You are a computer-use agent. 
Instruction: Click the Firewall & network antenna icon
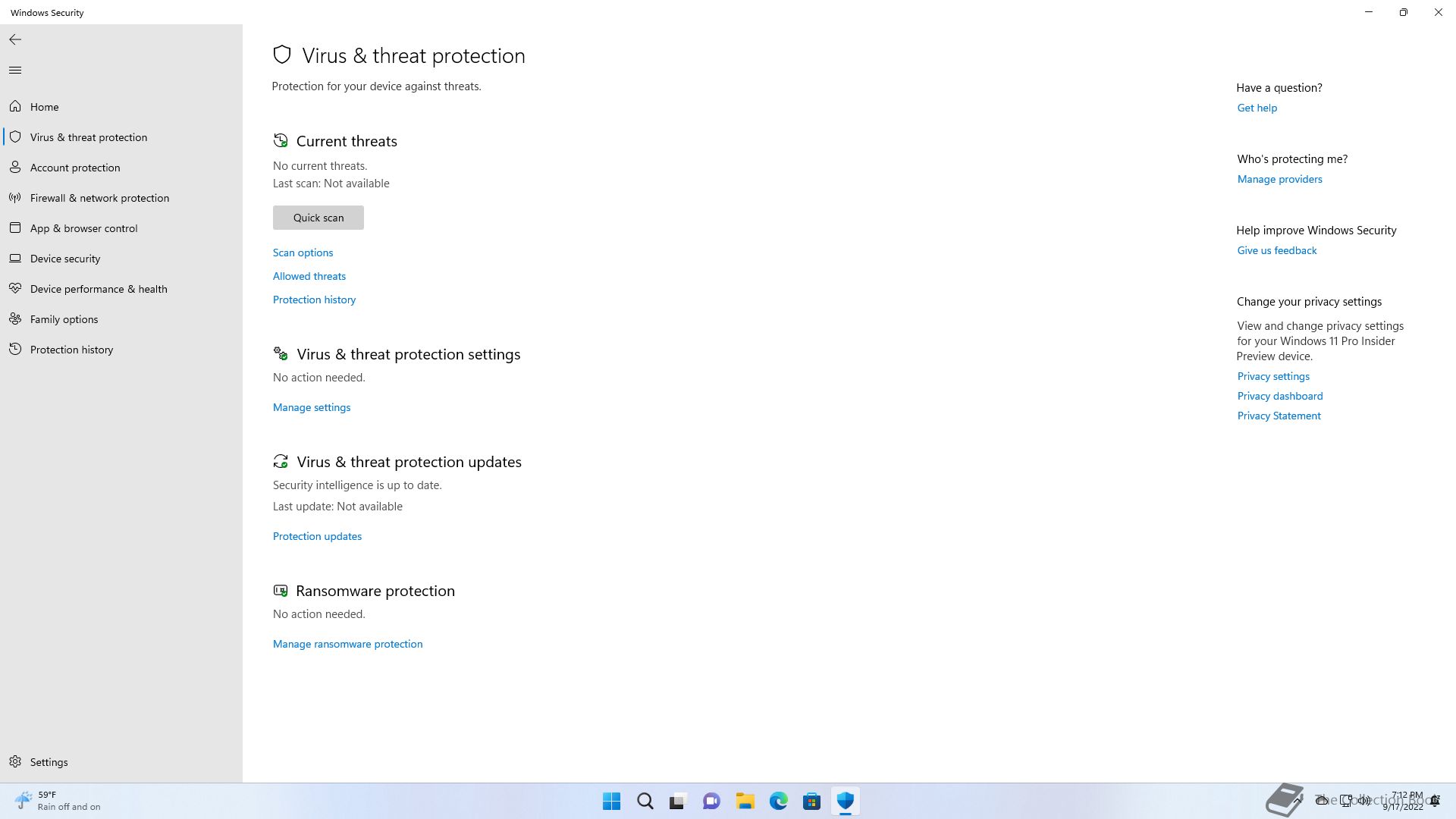click(x=15, y=197)
